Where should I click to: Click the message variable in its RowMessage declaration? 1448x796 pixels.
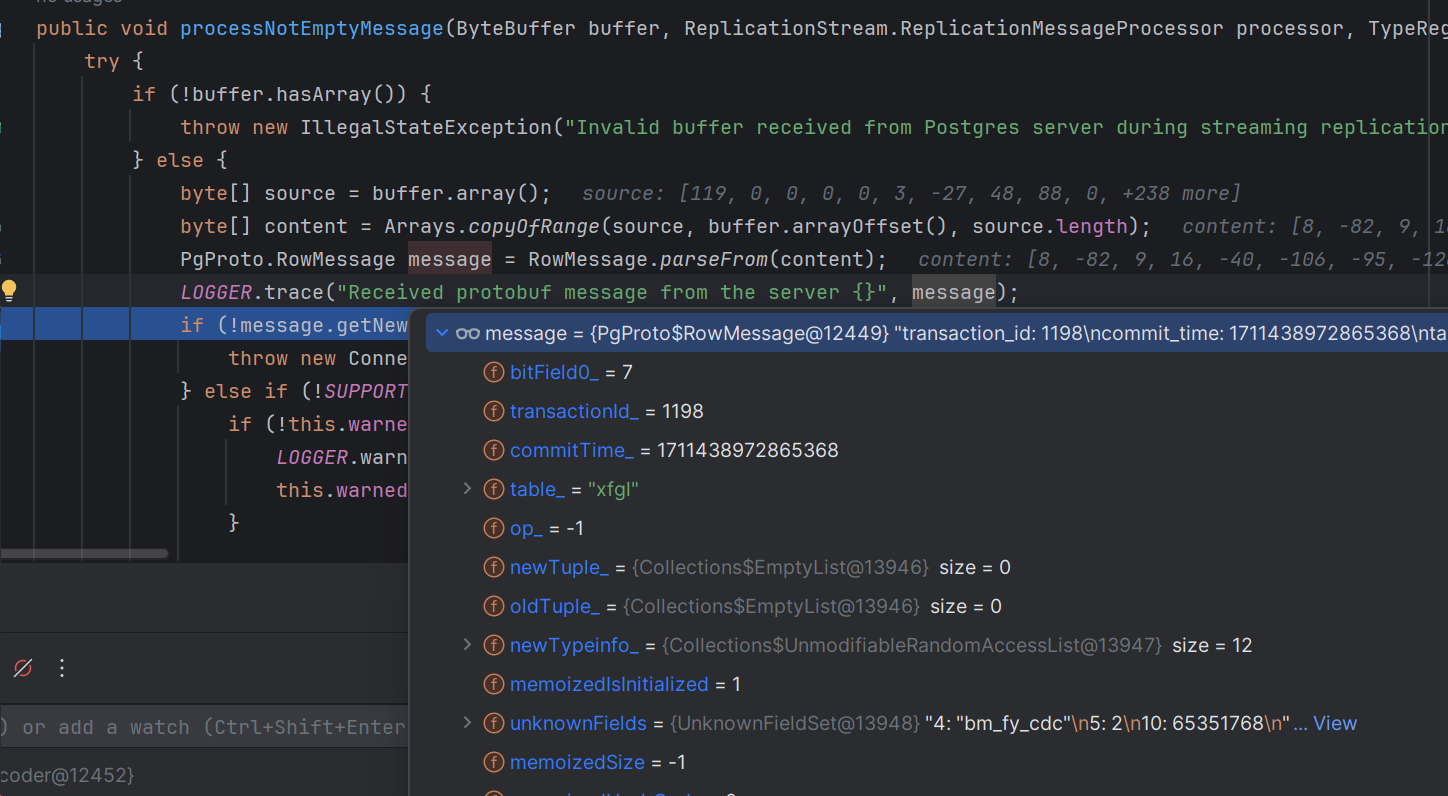click(450, 259)
